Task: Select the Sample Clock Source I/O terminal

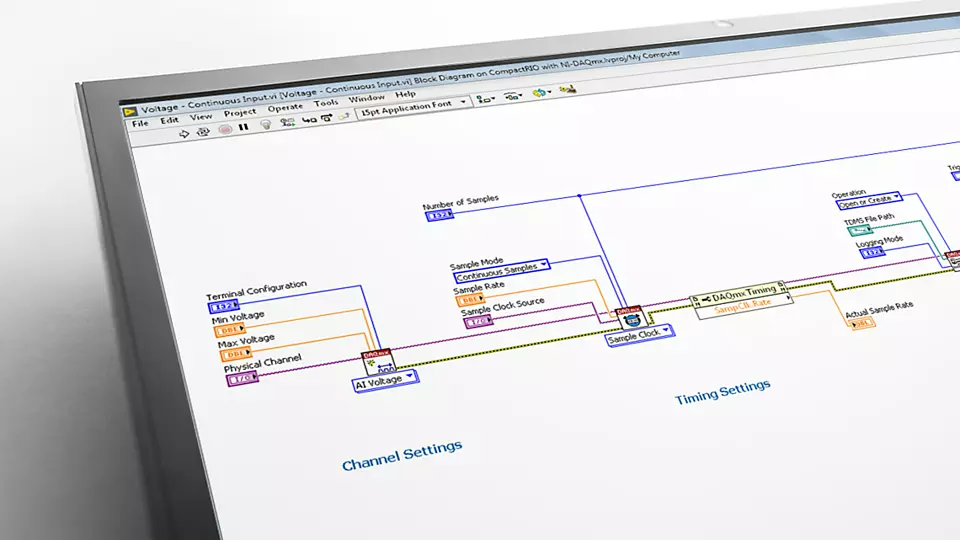Action: (x=478, y=321)
